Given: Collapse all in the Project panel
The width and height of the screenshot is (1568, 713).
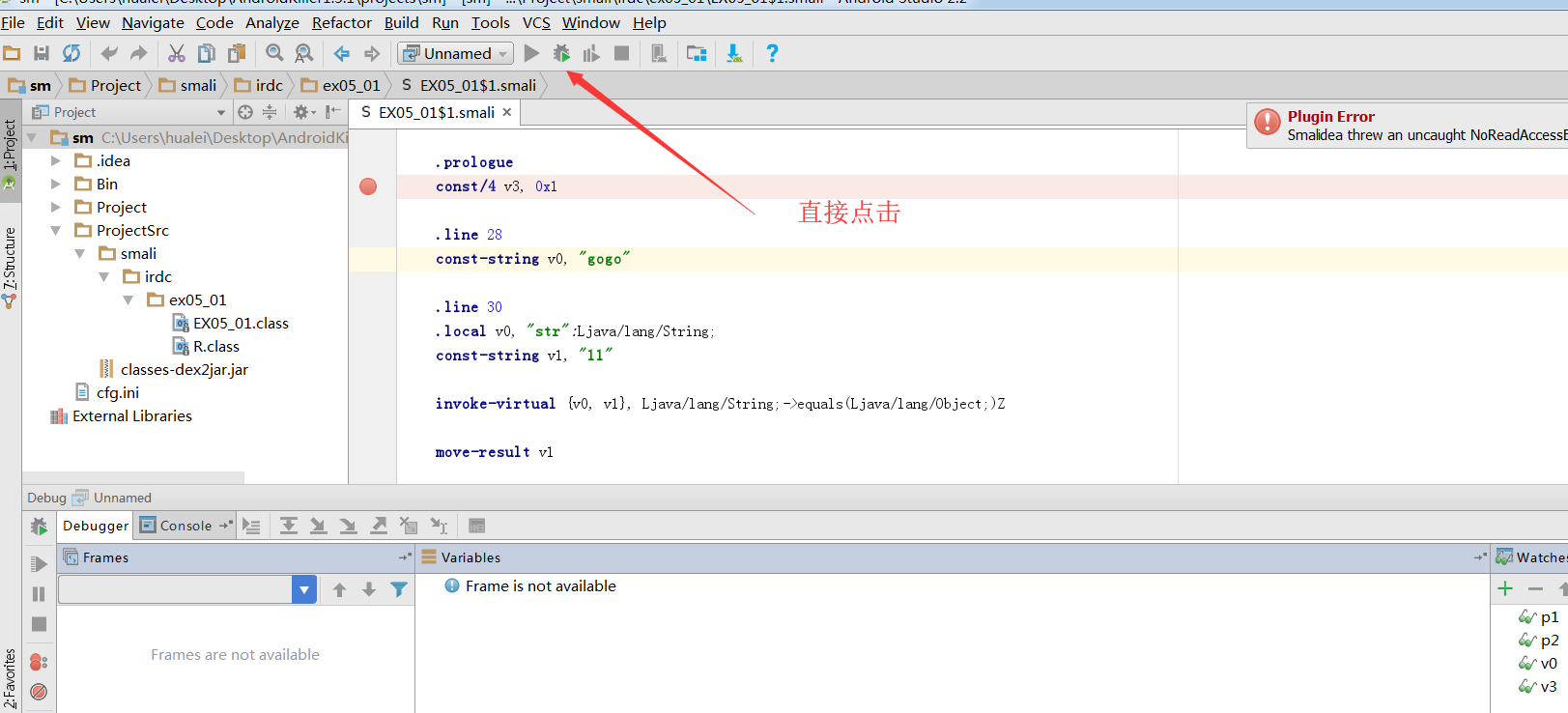Looking at the screenshot, I should (x=270, y=112).
